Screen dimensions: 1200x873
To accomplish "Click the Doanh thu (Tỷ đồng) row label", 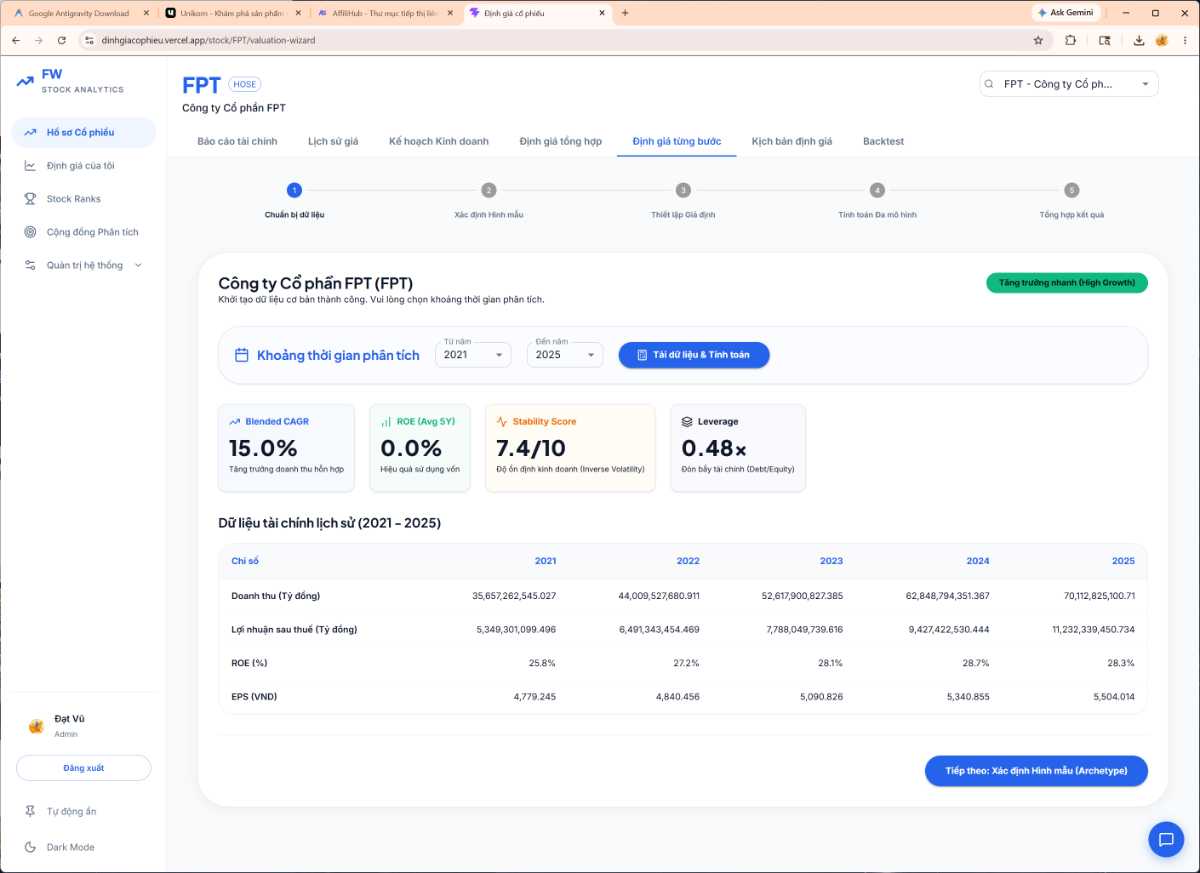I will pos(275,596).
